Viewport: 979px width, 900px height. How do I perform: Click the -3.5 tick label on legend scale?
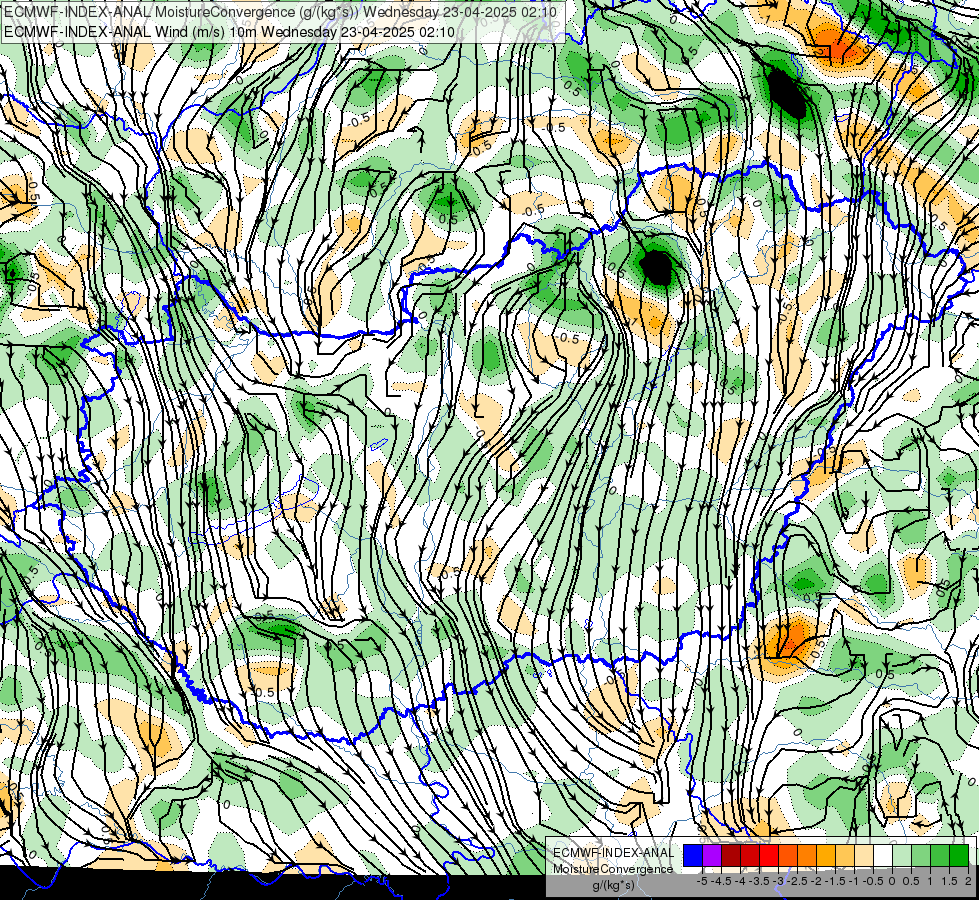coord(759,881)
